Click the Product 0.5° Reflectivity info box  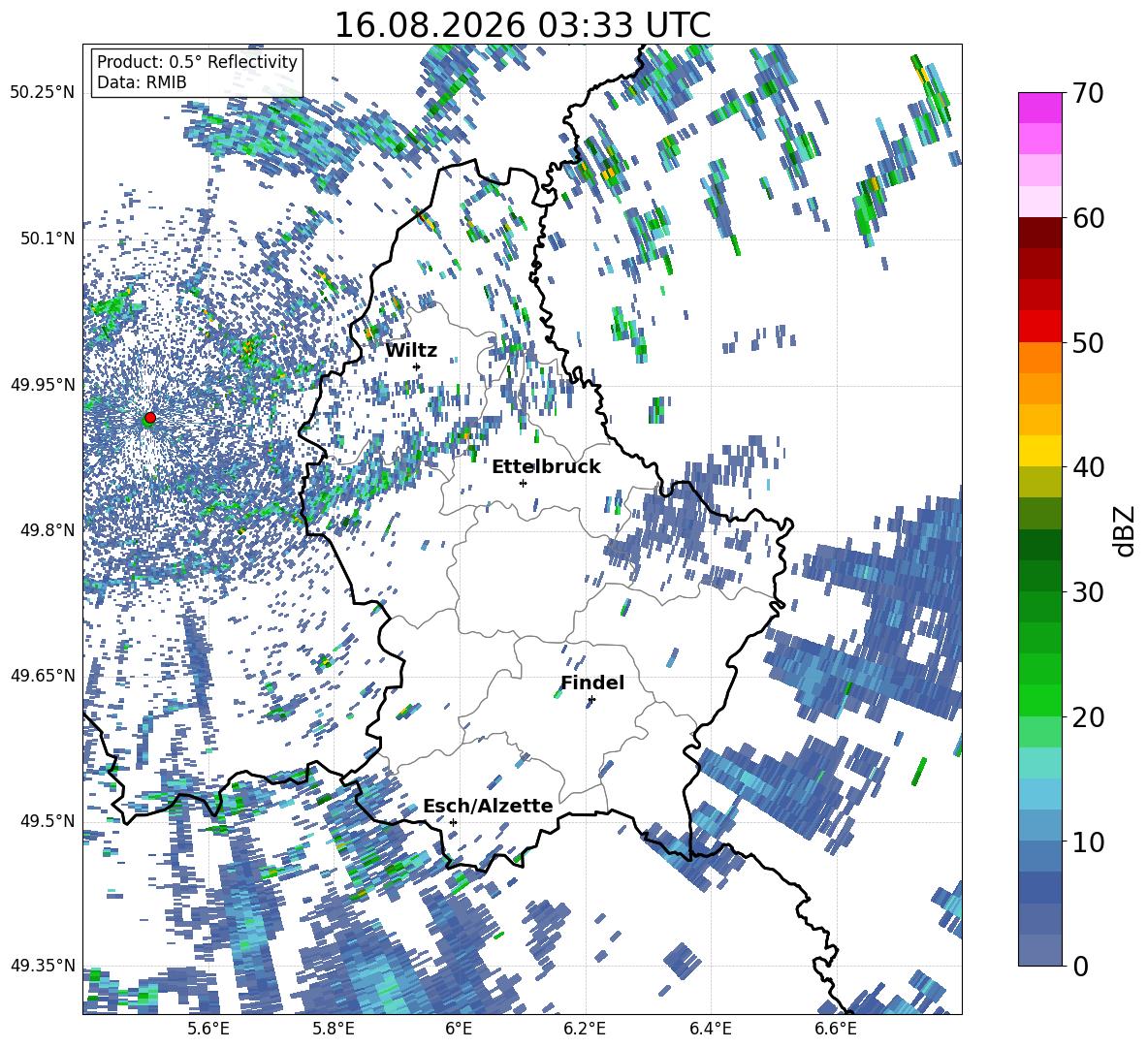(197, 72)
